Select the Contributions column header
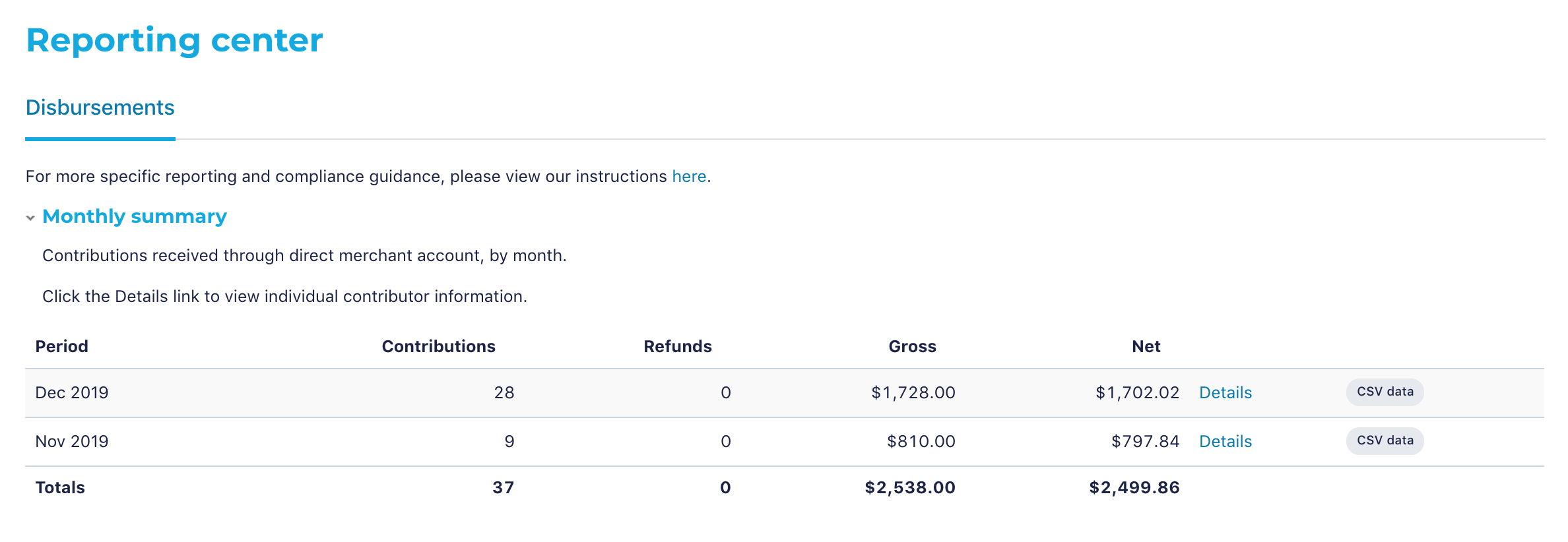The height and width of the screenshot is (542, 1568). pyautogui.click(x=439, y=346)
